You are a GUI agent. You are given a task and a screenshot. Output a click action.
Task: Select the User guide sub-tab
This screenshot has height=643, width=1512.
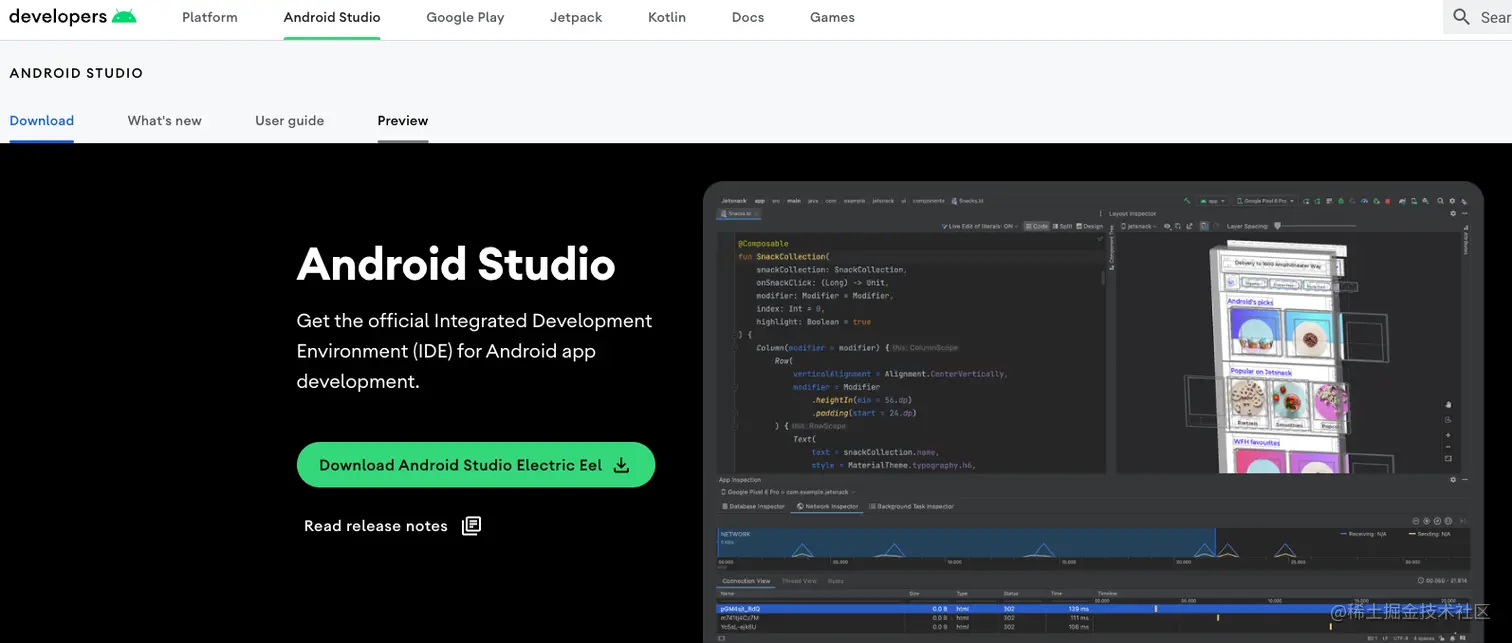click(x=290, y=120)
